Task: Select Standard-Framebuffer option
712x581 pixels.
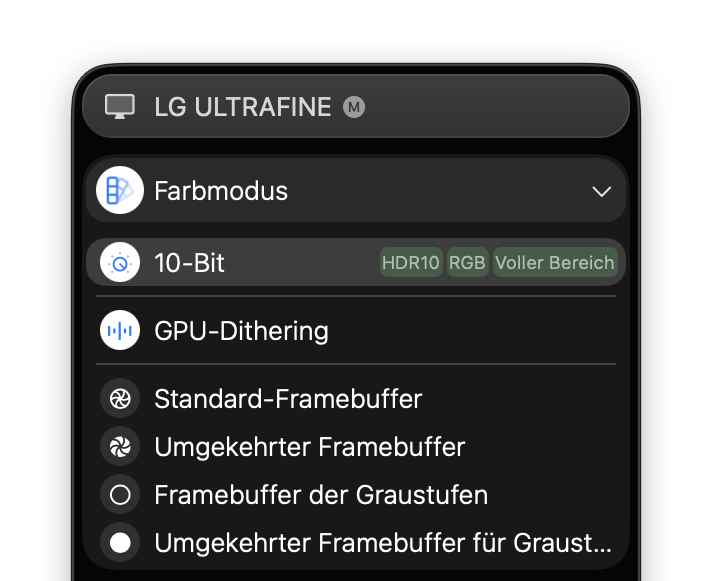Action: tap(288, 399)
